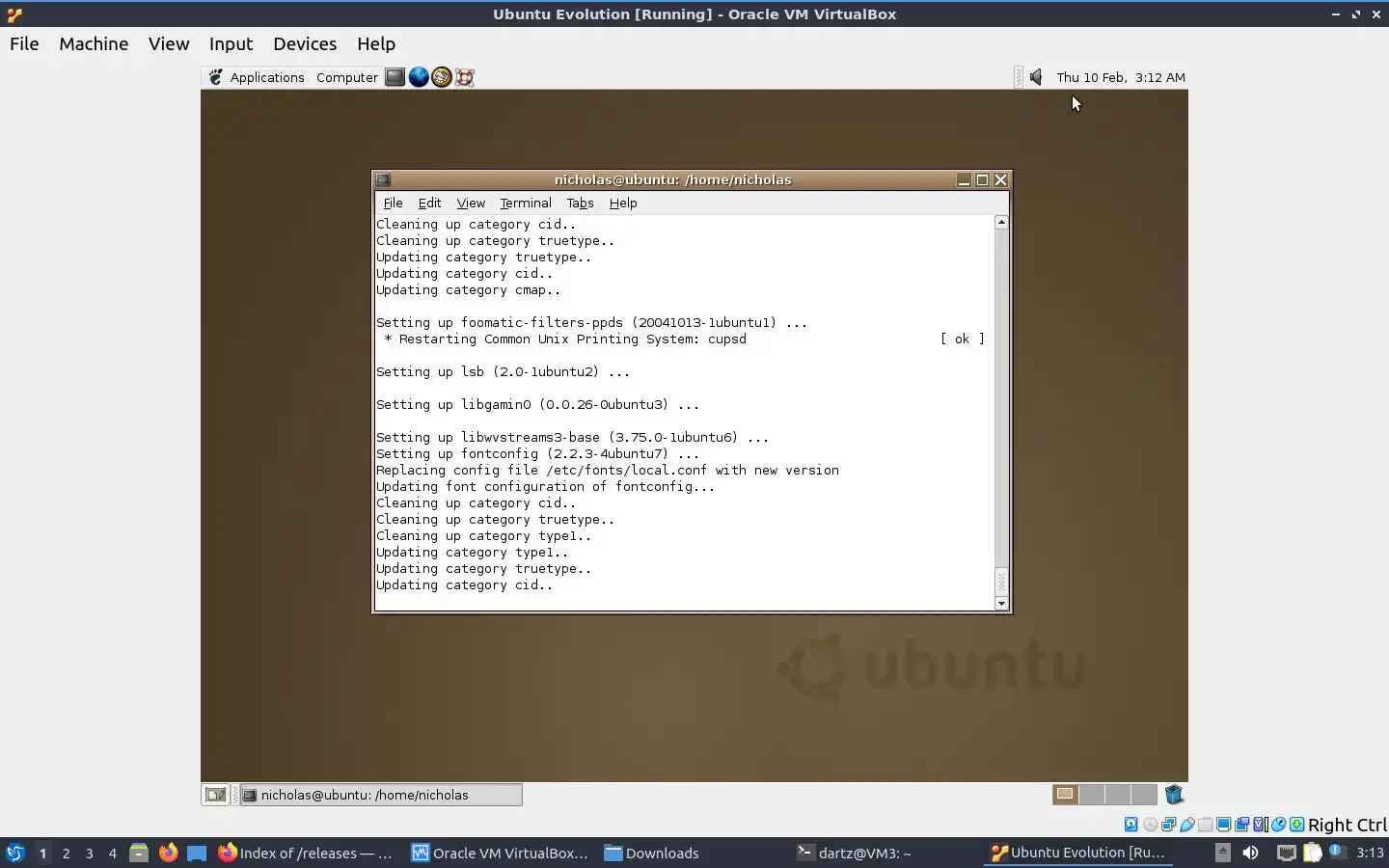The width and height of the screenshot is (1389, 868).
Task: Click terminal scrollbar up arrow
Action: tap(1001, 222)
